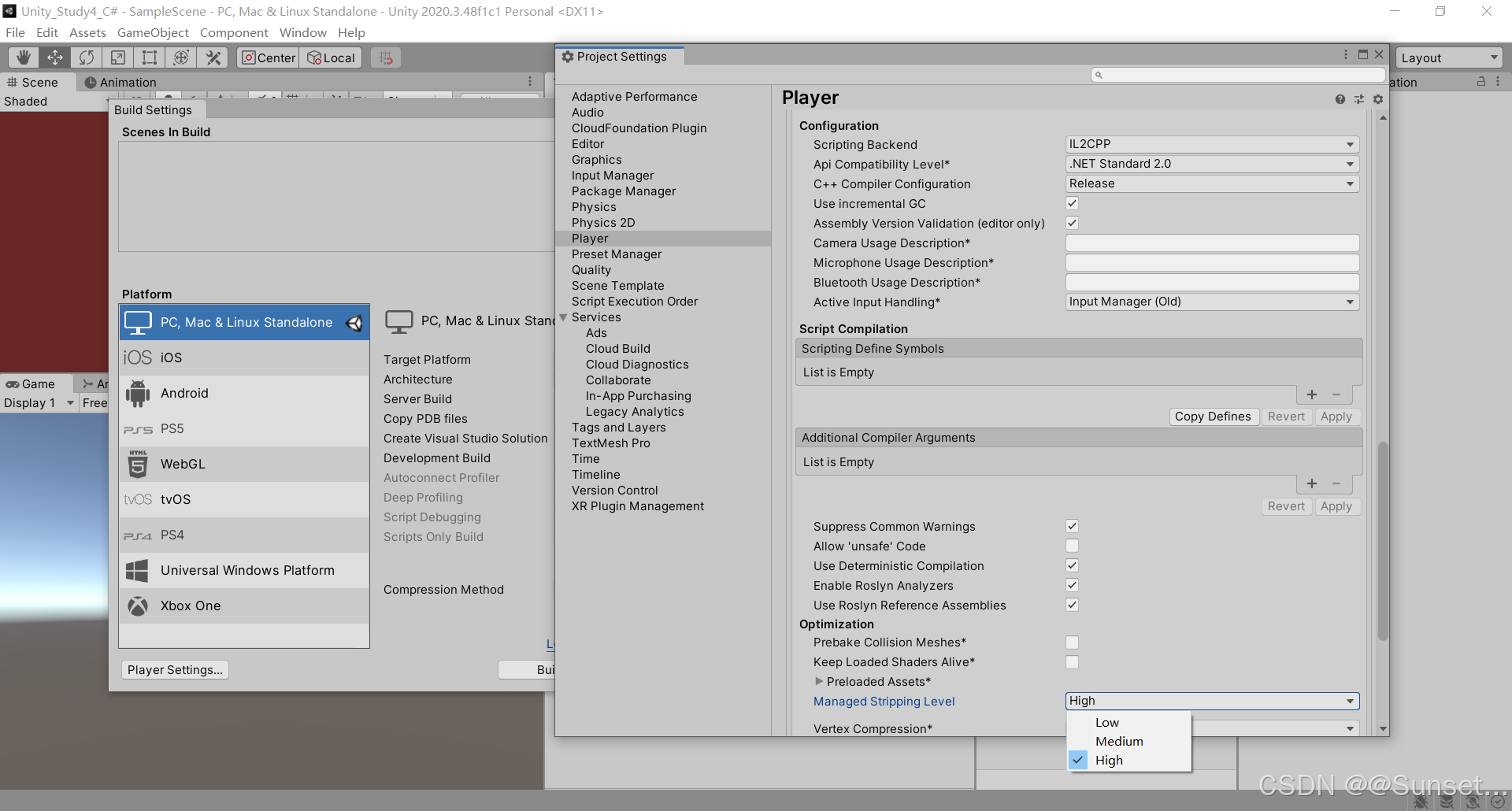Select the Rect tool
This screenshot has width=1512, height=811.
pyautogui.click(x=150, y=57)
